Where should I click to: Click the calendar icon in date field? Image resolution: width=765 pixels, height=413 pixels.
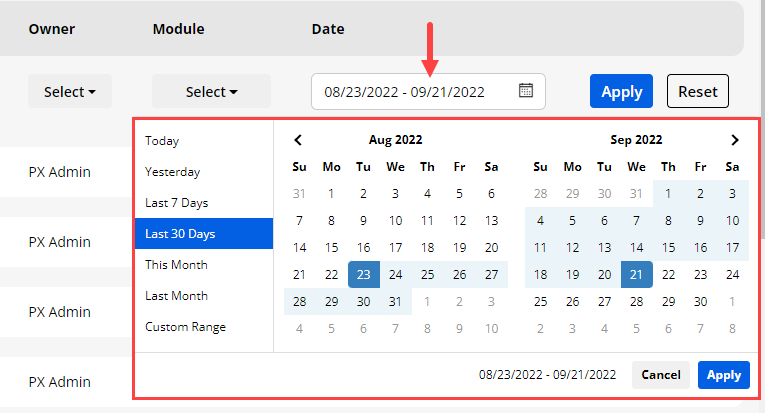526,91
